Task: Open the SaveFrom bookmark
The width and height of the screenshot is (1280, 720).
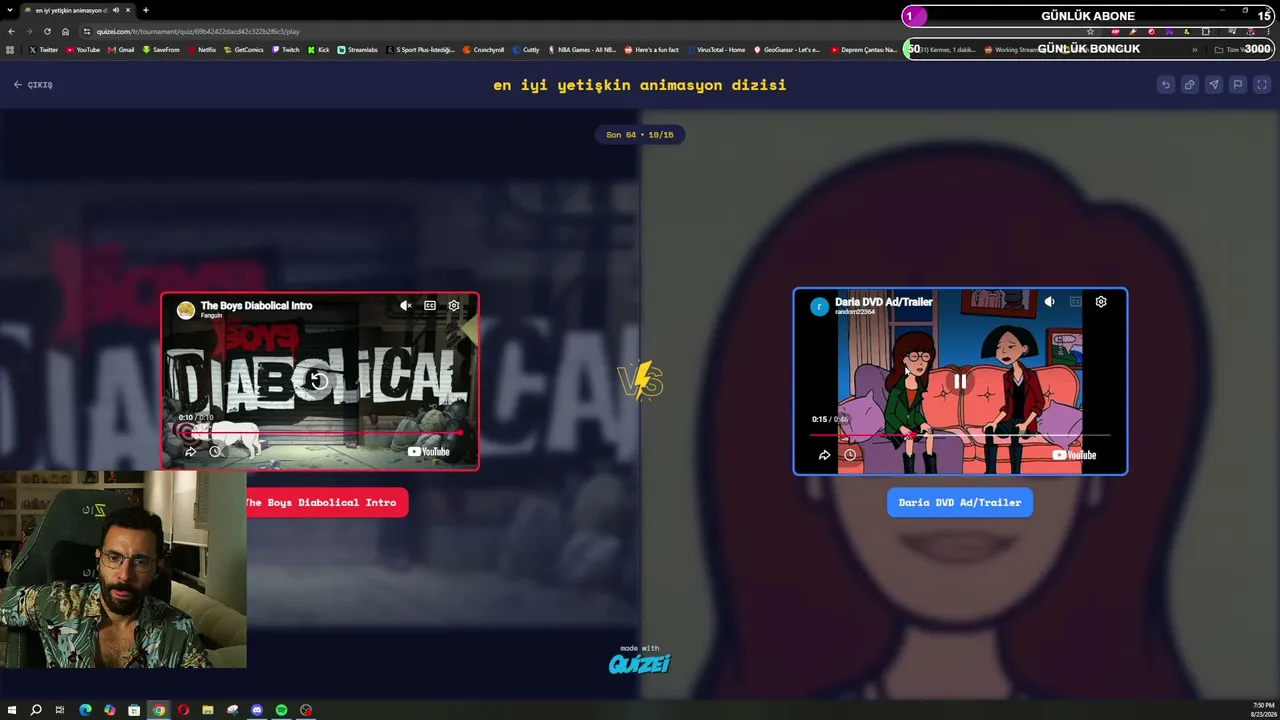Action: (x=161, y=50)
